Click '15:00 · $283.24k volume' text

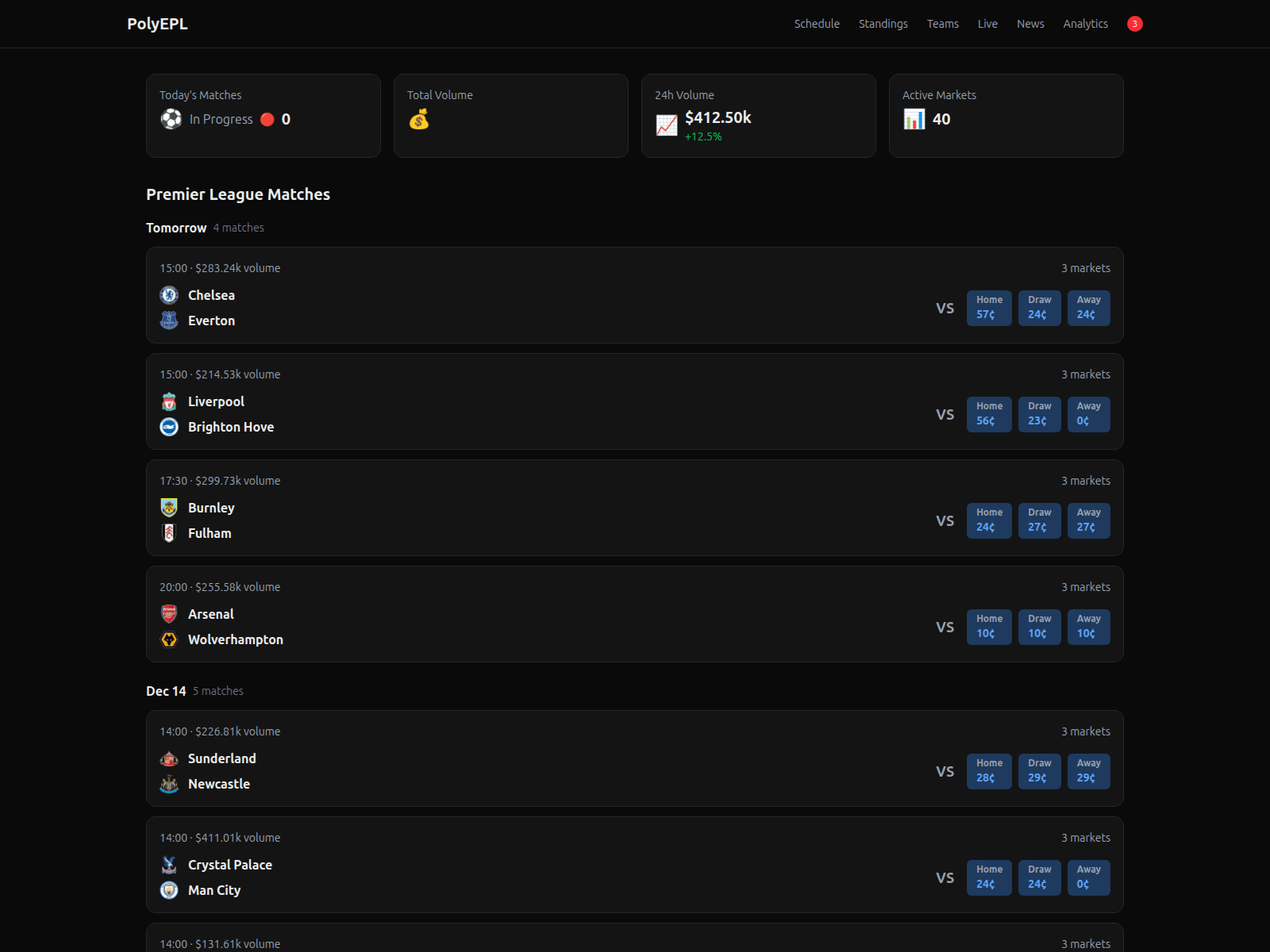[220, 268]
